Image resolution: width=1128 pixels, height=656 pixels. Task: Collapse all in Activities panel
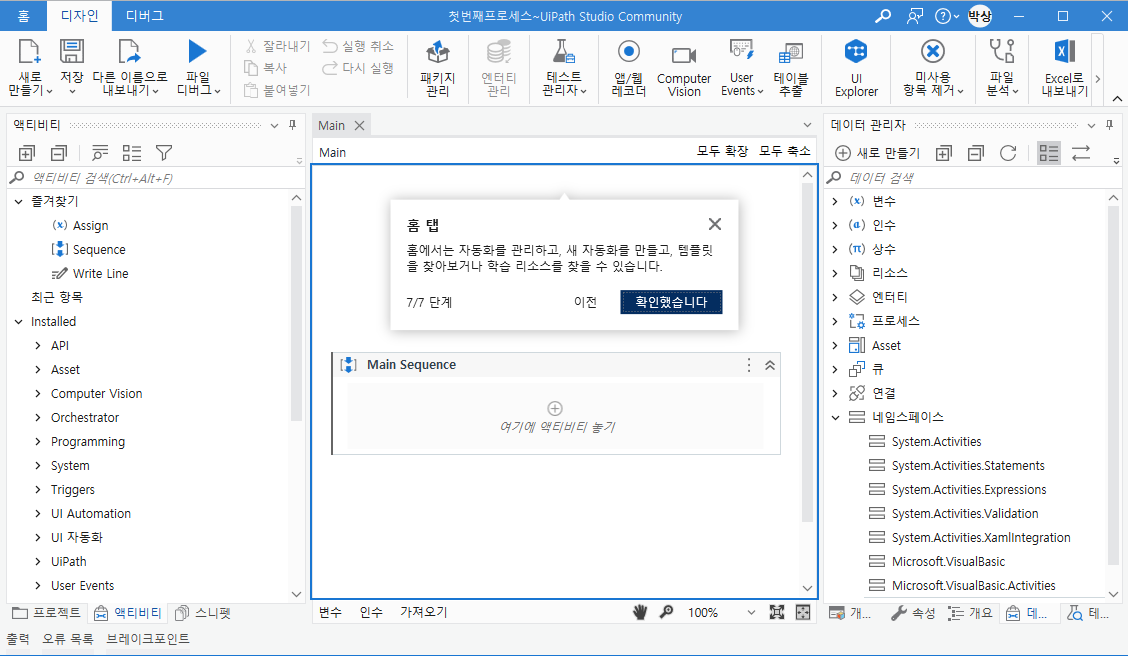pos(59,152)
